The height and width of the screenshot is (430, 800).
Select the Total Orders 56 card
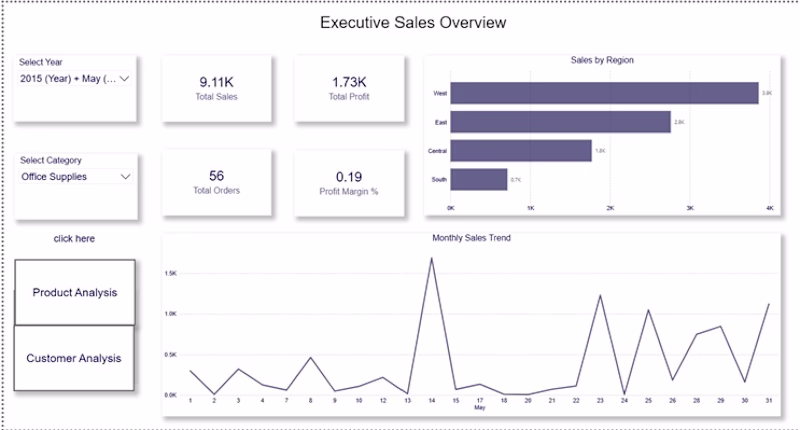click(x=216, y=183)
